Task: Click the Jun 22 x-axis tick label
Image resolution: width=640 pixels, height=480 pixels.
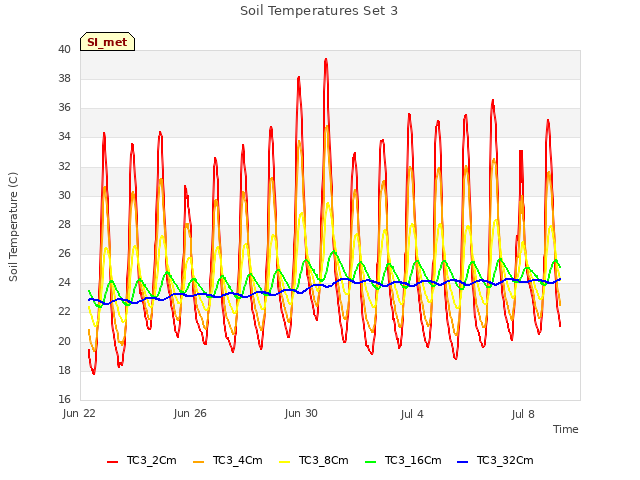Action: [79, 413]
